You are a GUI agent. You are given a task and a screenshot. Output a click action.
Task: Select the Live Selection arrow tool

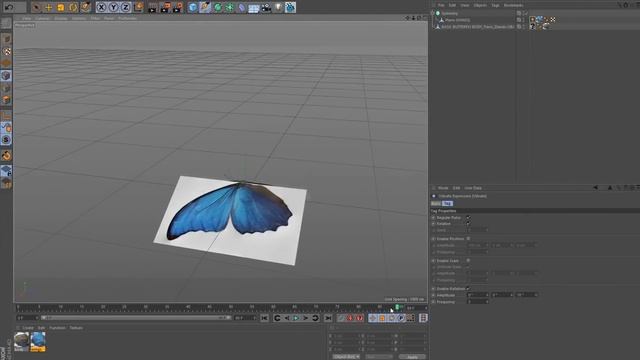[36, 7]
